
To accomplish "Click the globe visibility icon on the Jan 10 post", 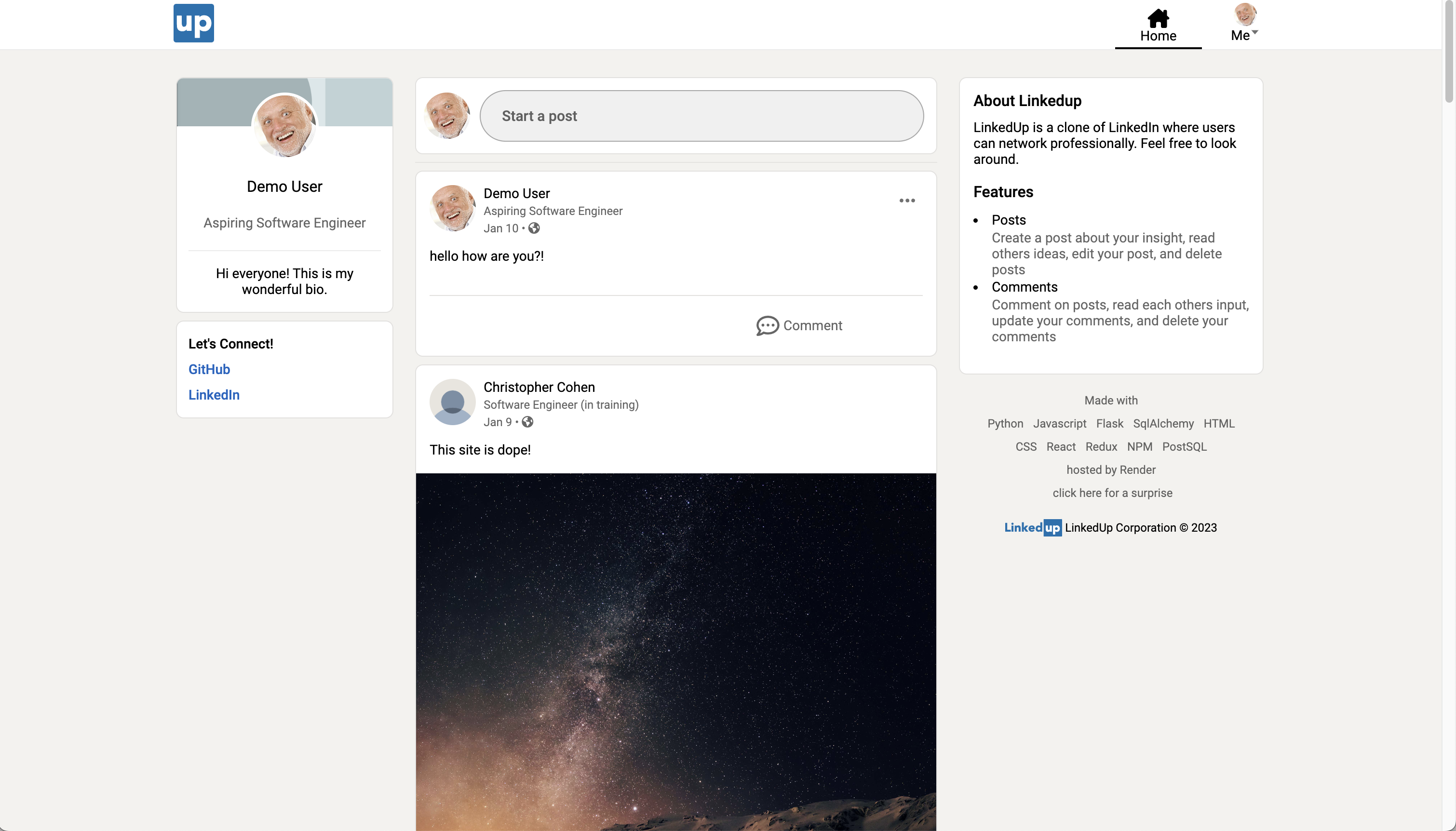I will pyautogui.click(x=534, y=228).
